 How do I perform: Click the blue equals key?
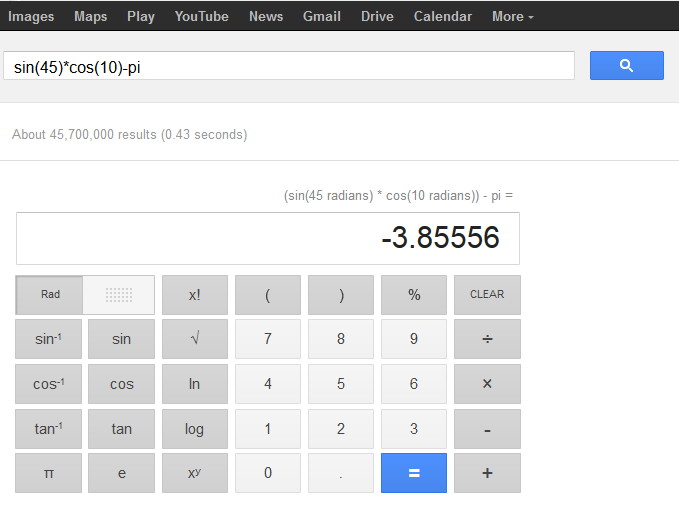[414, 473]
